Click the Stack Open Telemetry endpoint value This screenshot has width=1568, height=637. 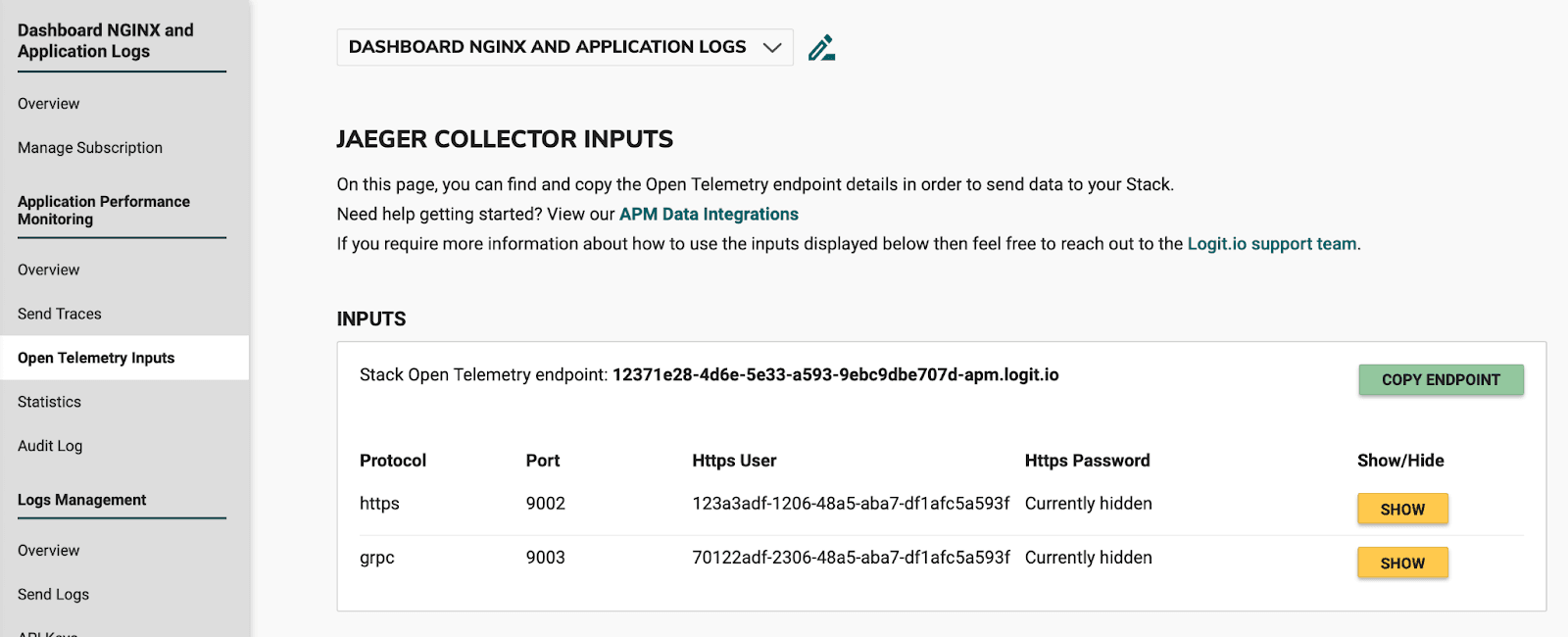point(835,375)
